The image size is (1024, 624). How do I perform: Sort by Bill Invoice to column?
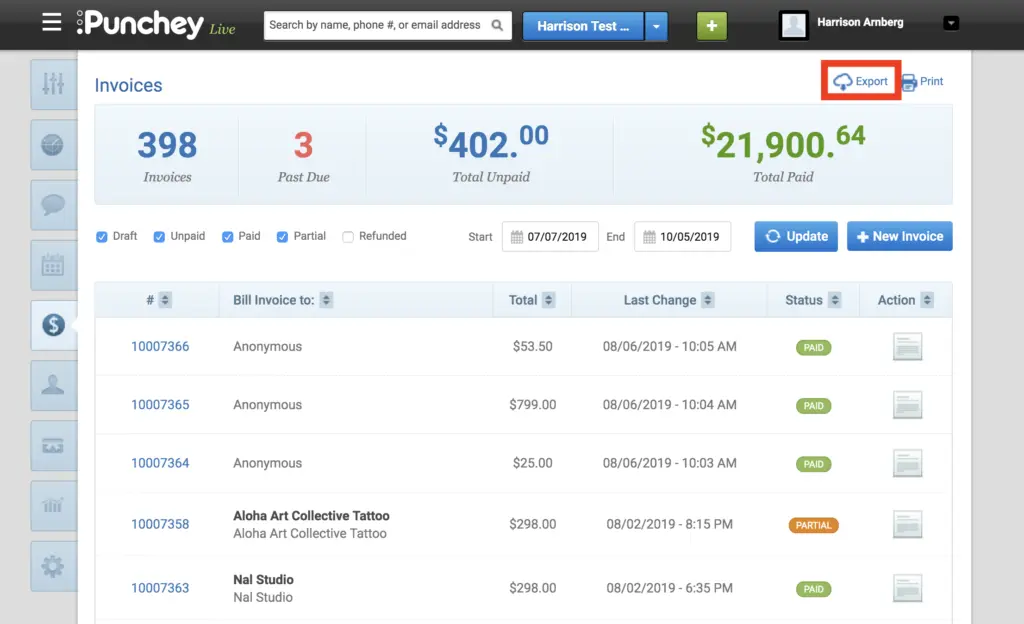326,300
